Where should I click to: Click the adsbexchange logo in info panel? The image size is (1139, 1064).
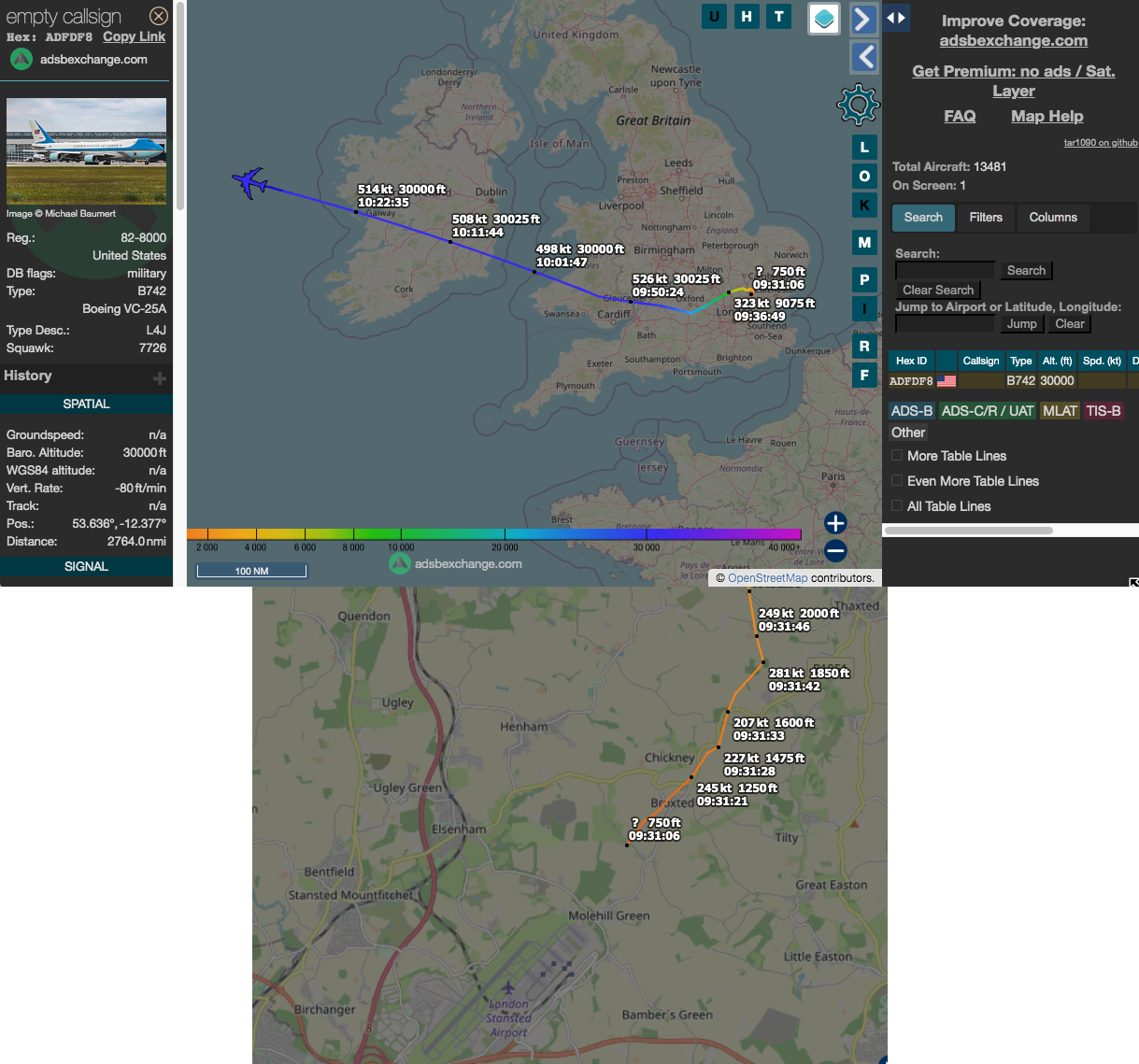coord(21,59)
